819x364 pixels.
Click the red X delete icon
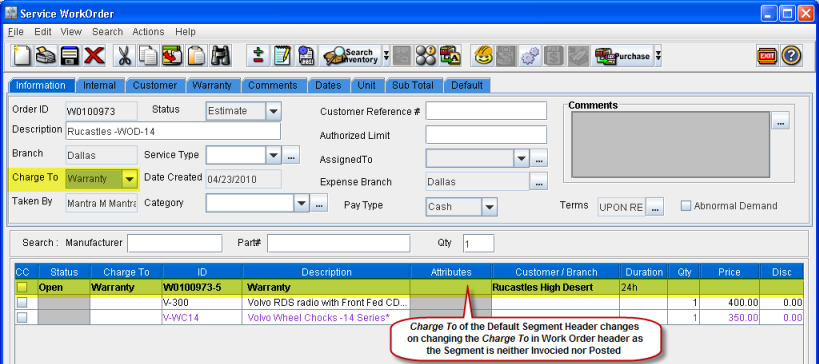95,55
